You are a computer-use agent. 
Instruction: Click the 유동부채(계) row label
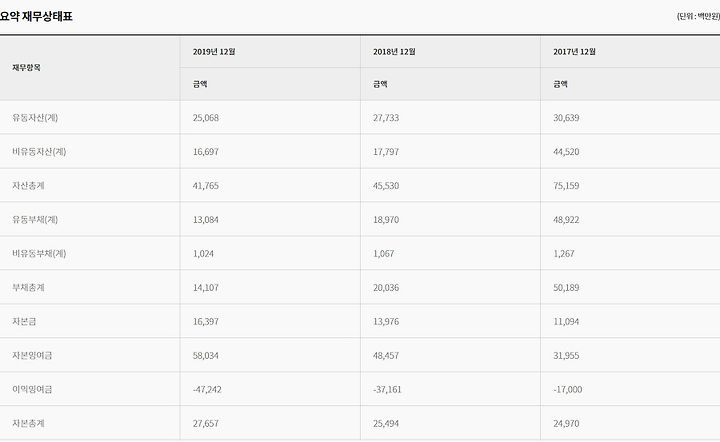tap(35, 220)
